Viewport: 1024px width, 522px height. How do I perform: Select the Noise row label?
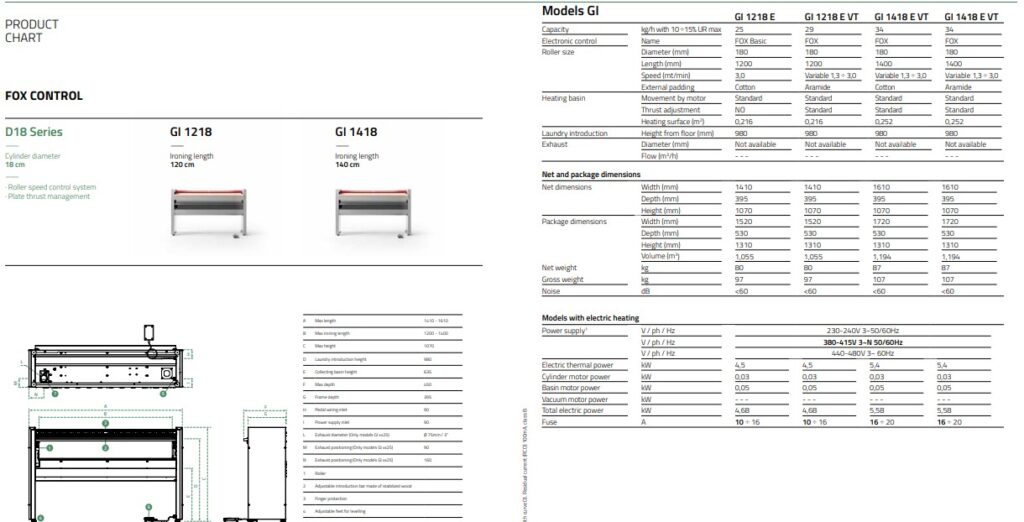[x=553, y=291]
